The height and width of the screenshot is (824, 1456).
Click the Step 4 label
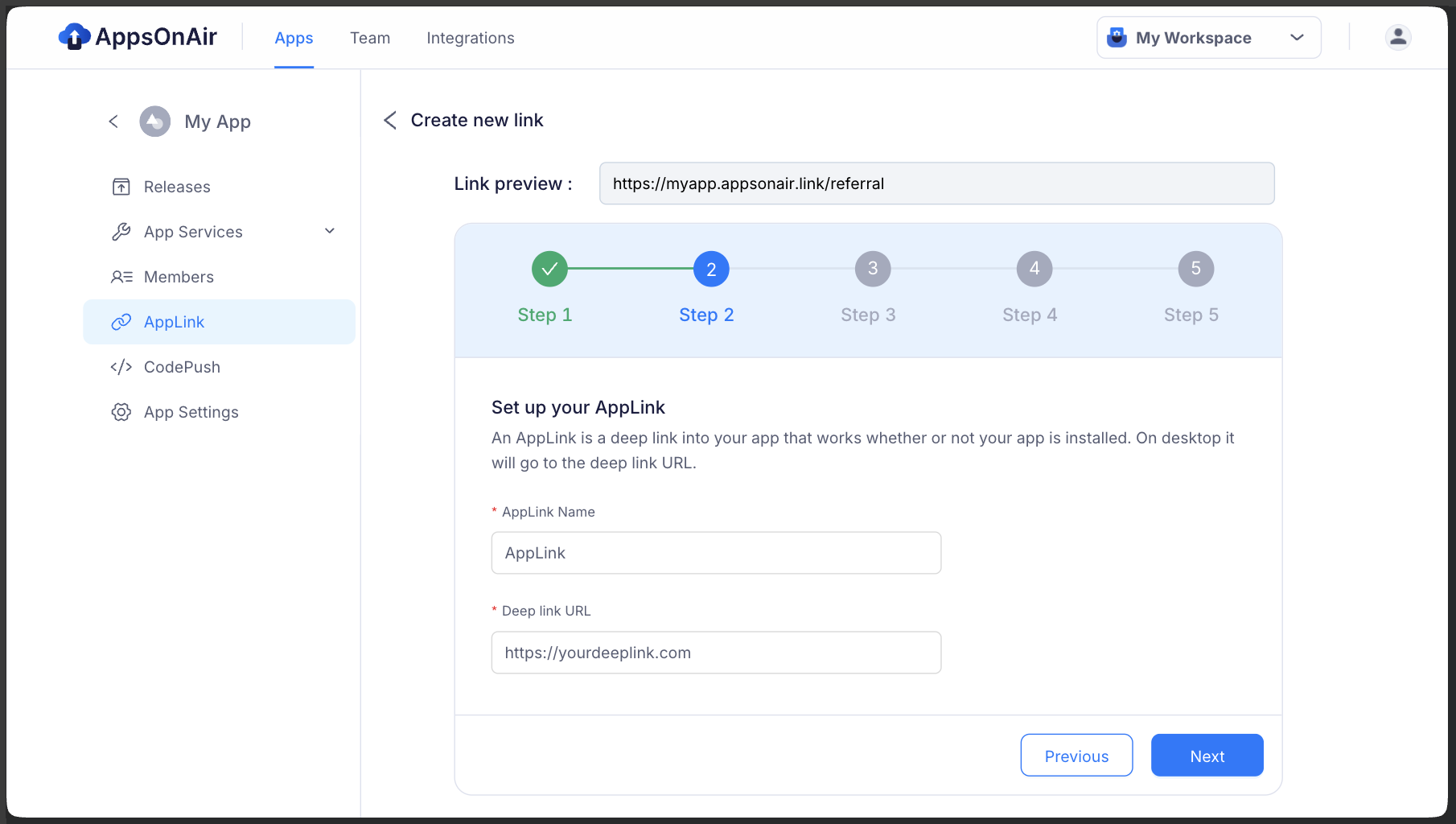tap(1030, 315)
